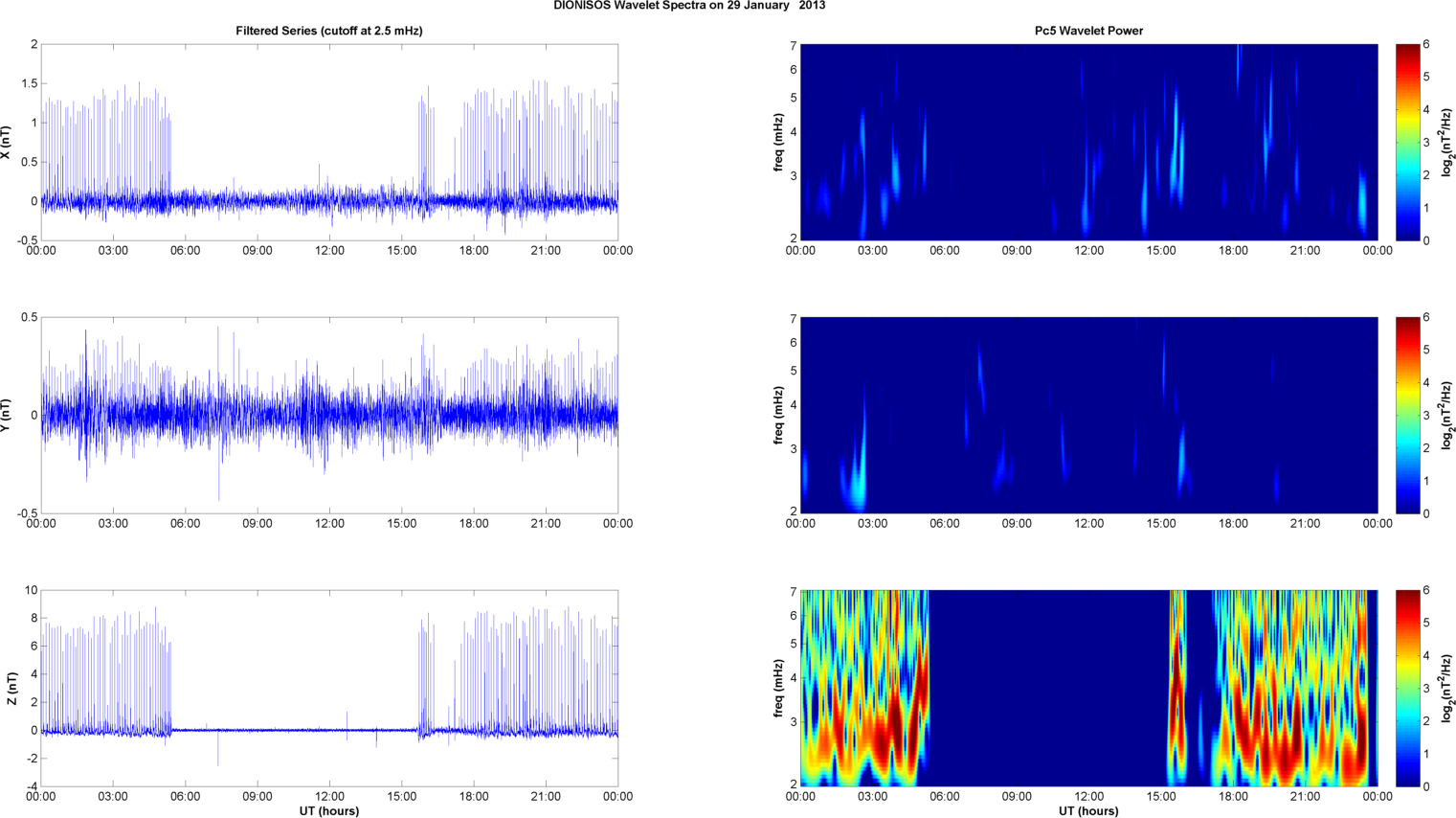Click 'freq (mHz)' label of the middle spectrogram
The height and width of the screenshot is (818, 1456).
(x=778, y=416)
